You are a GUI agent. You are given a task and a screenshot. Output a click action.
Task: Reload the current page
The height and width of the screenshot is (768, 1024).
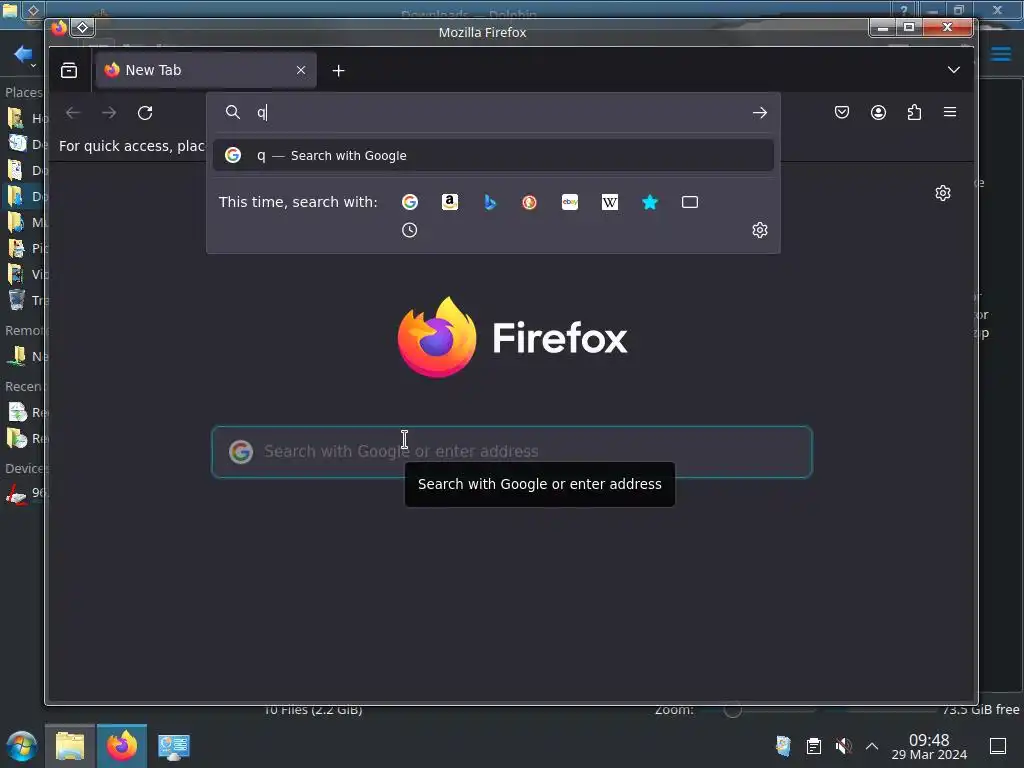(145, 113)
